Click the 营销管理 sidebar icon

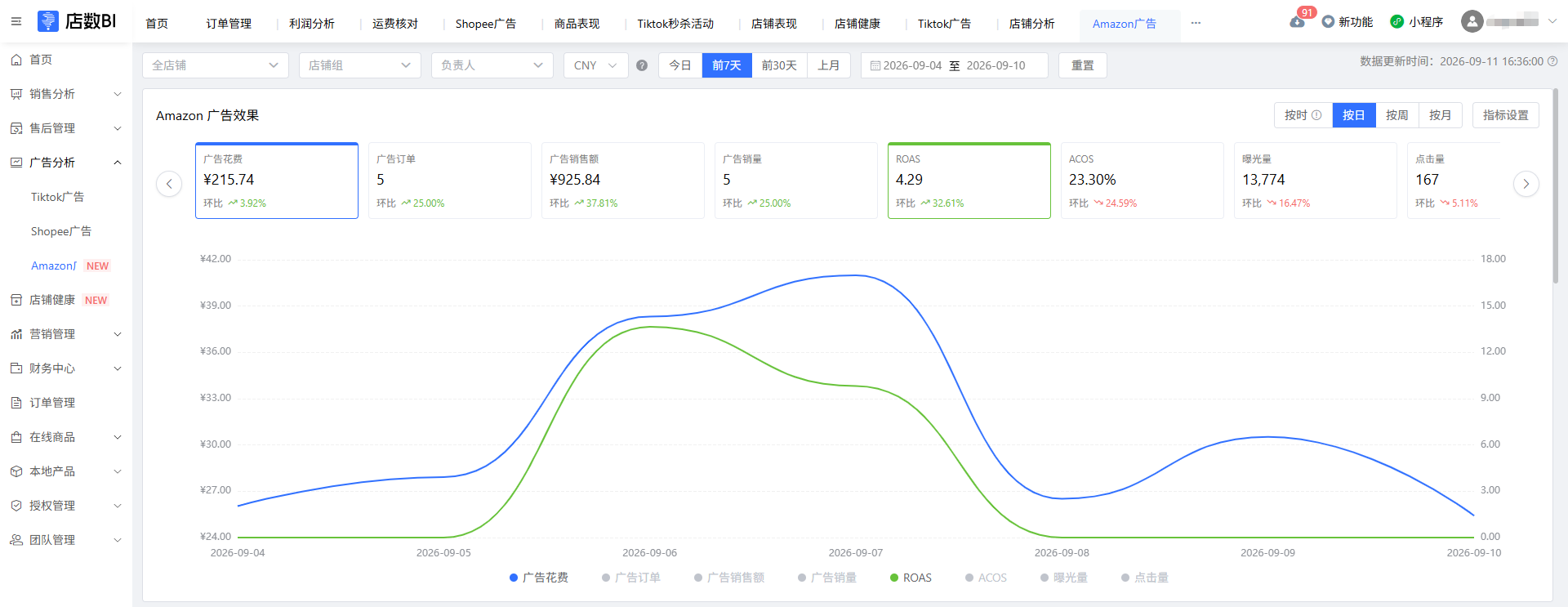[16, 334]
